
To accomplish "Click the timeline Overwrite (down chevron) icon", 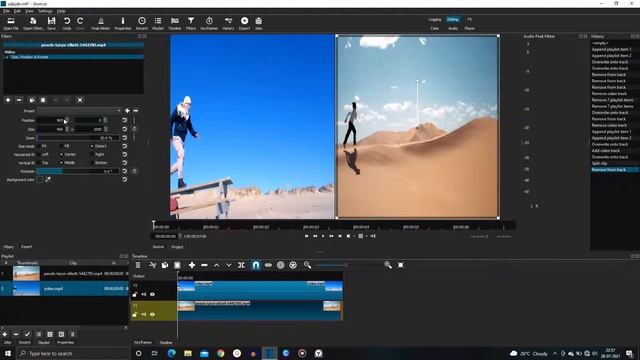I will pos(229,265).
